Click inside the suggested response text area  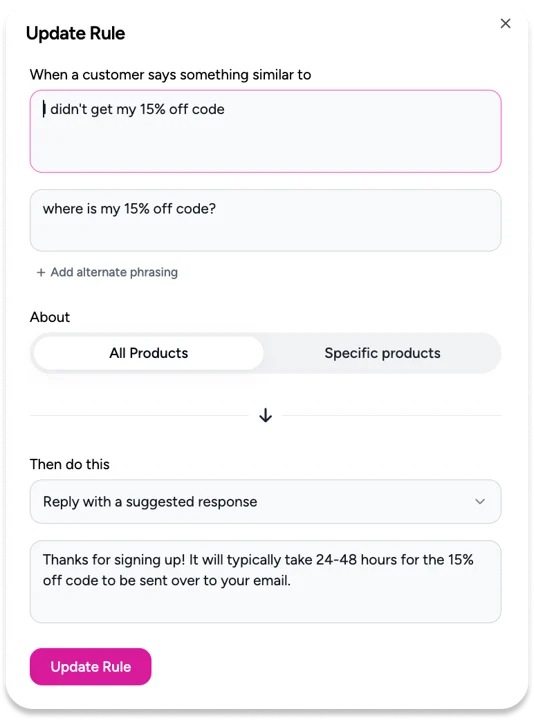coord(265,581)
